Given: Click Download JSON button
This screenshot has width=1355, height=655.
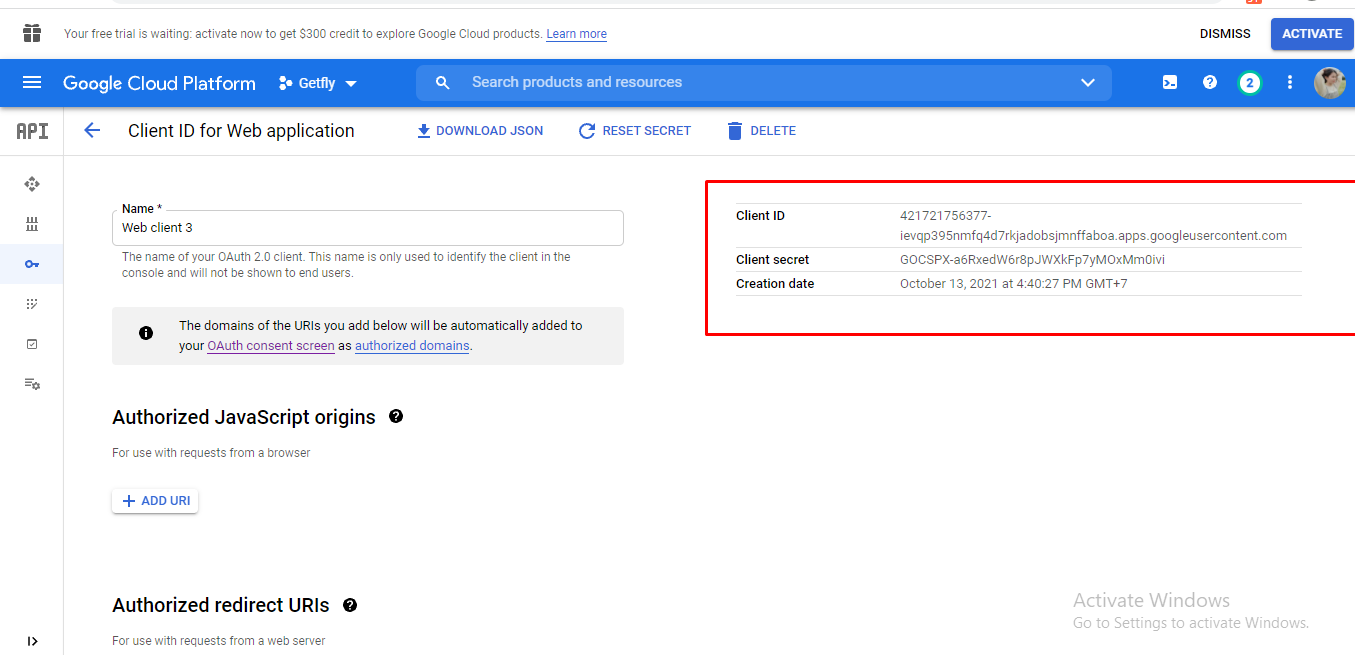Looking at the screenshot, I should (x=480, y=131).
